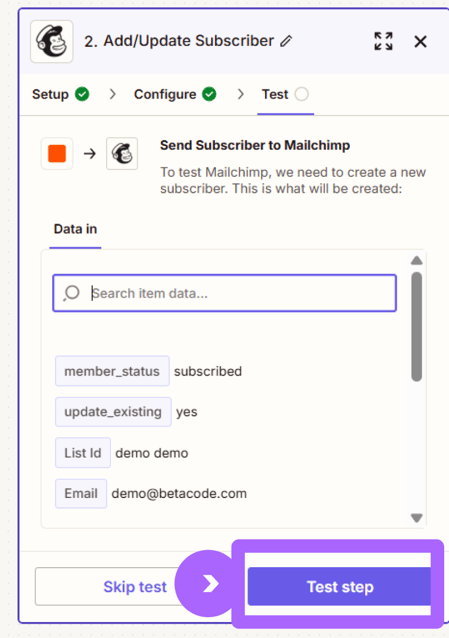Click the scroll down arrow in data list

tap(416, 518)
